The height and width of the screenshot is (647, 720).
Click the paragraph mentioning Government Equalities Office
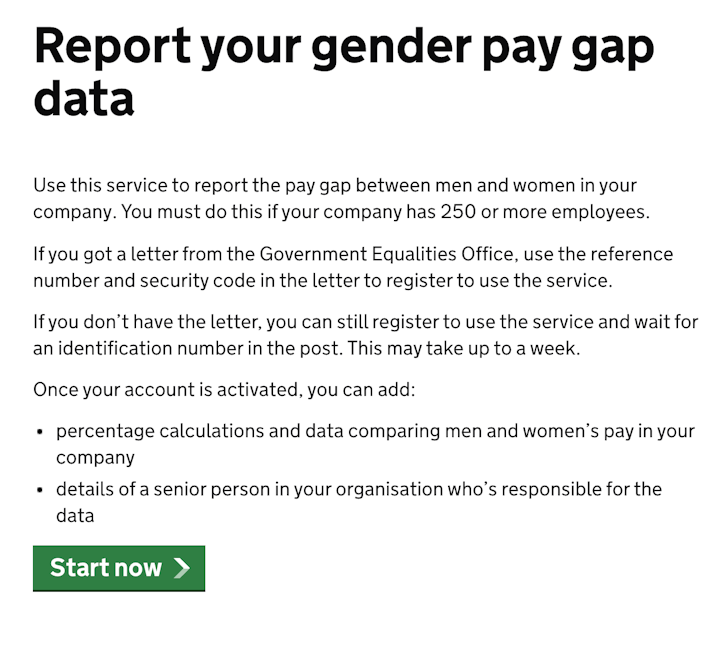click(353, 267)
